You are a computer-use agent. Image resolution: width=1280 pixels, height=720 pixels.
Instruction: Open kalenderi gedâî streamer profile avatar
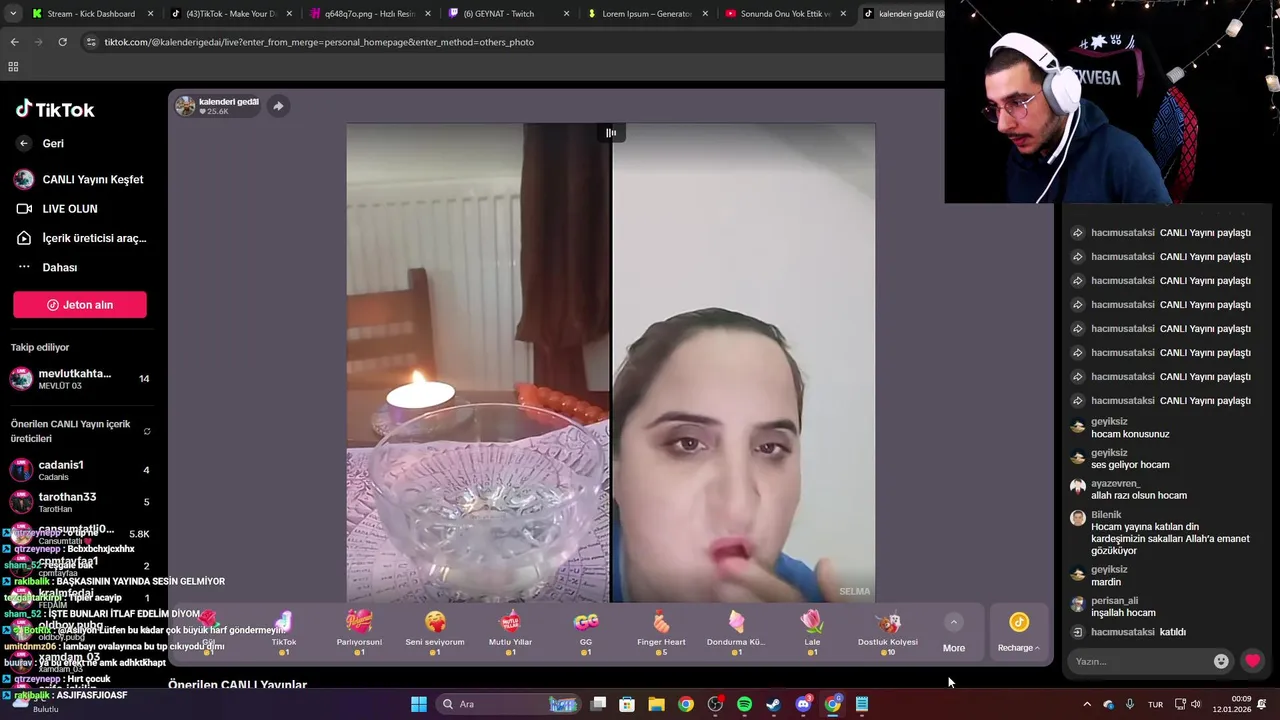185,106
